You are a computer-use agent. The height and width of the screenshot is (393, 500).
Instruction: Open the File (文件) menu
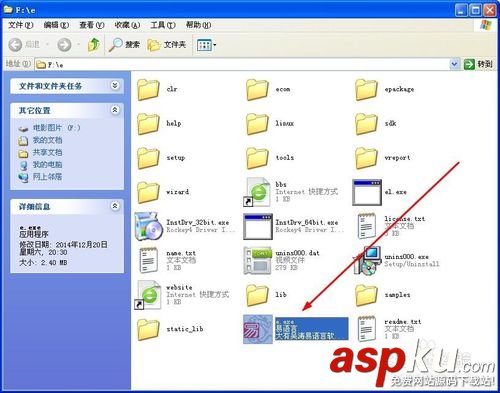(x=21, y=25)
